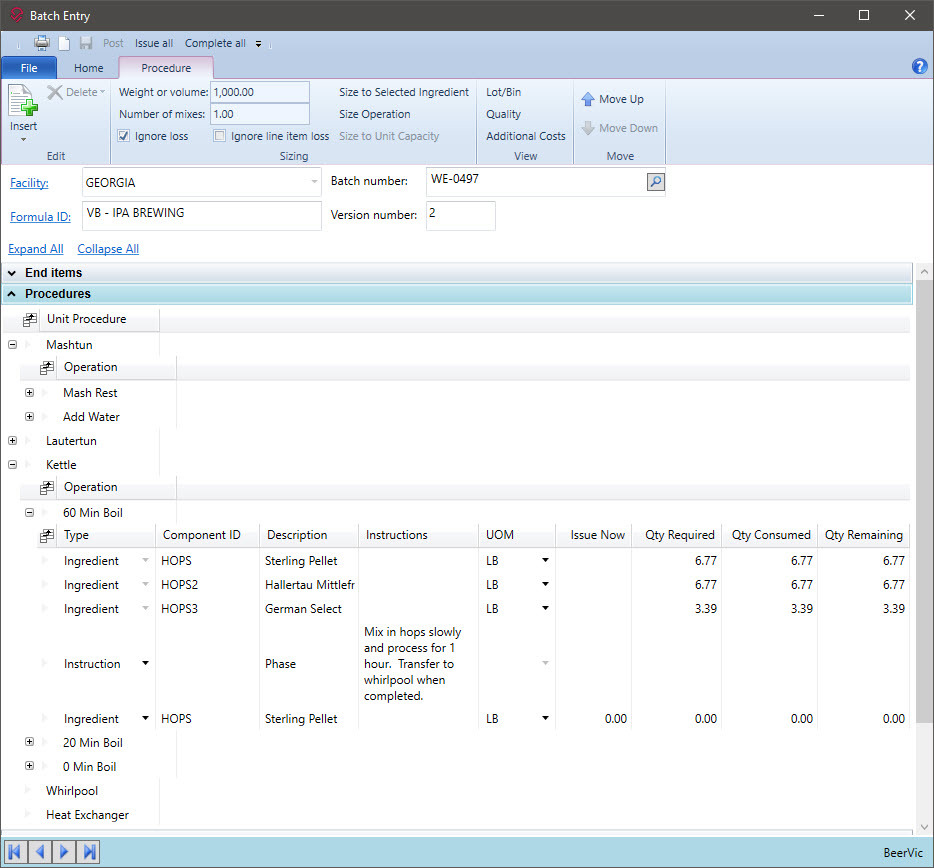The height and width of the screenshot is (868, 934).
Task: Click the Expand All link
Action: [x=35, y=248]
